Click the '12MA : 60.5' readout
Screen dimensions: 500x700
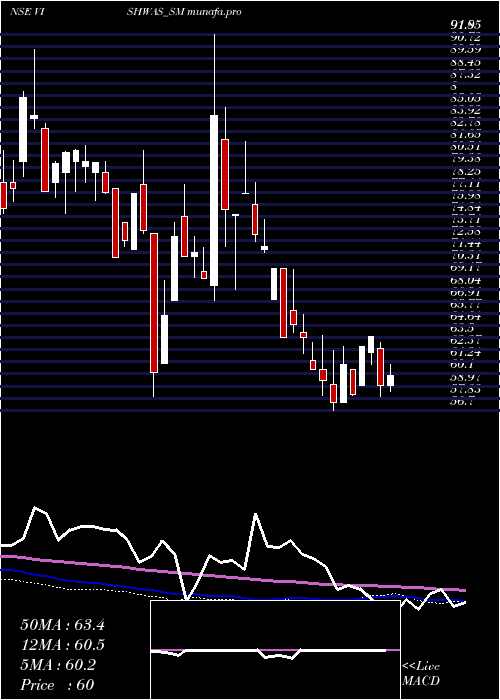click(62, 645)
